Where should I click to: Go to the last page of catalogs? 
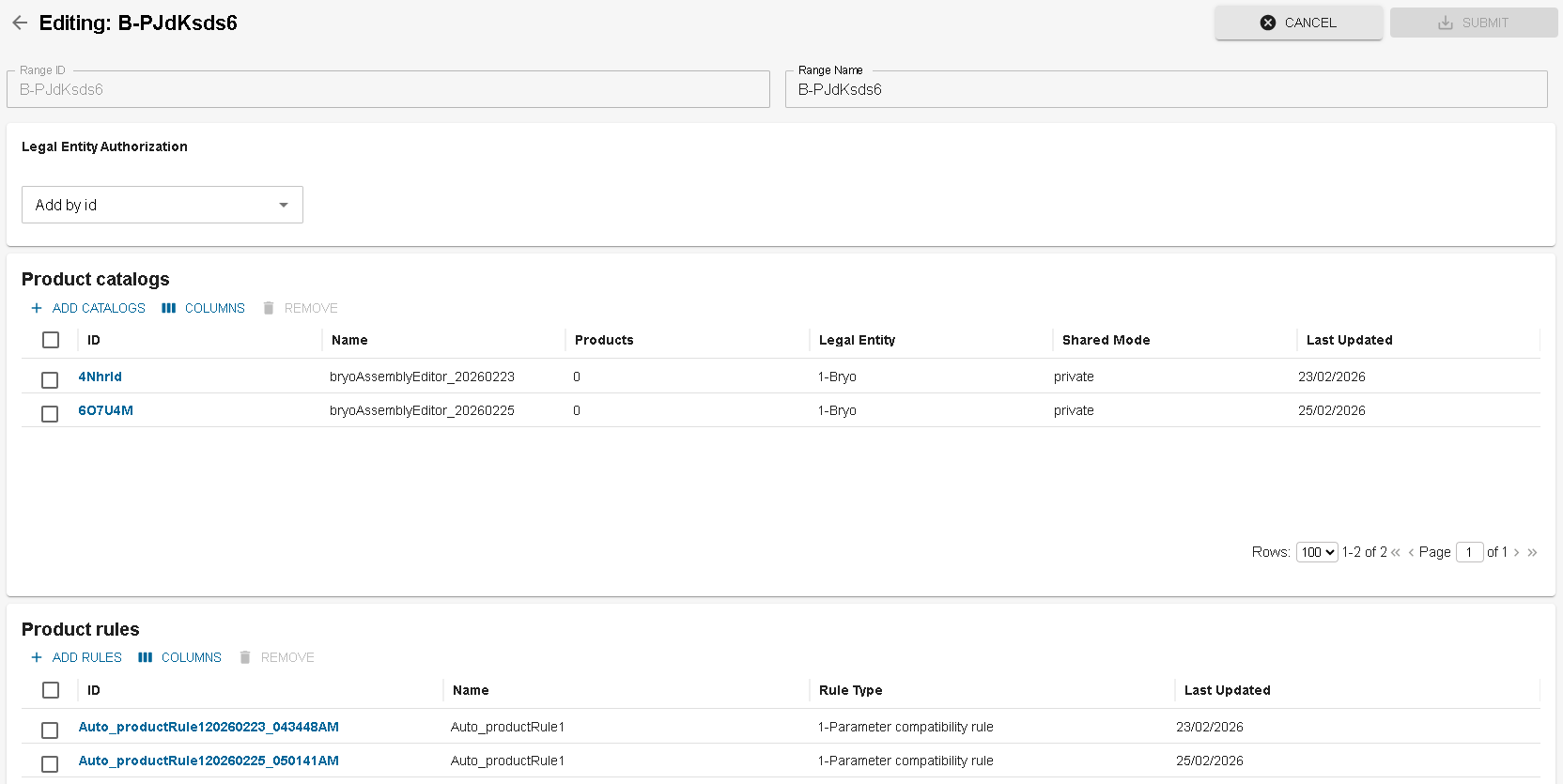tap(1532, 552)
